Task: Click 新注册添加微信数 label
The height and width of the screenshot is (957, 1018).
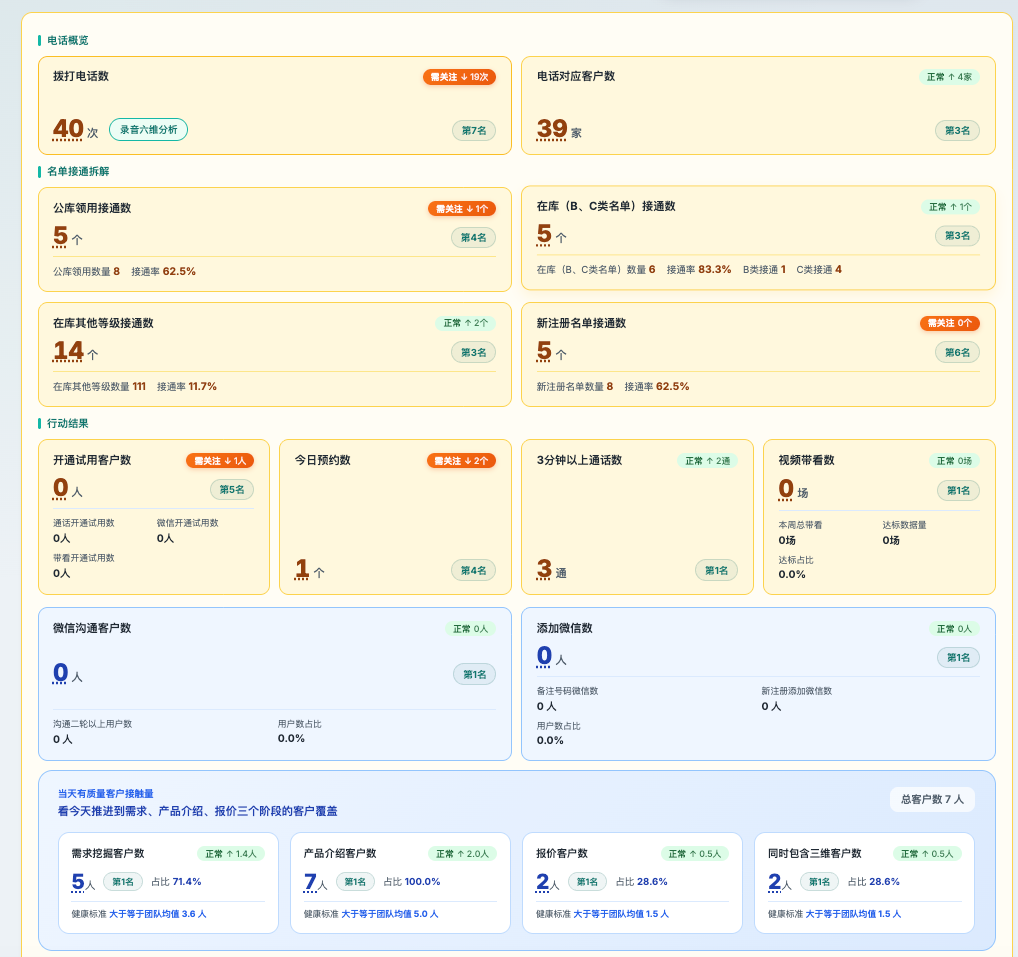Action: point(797,691)
